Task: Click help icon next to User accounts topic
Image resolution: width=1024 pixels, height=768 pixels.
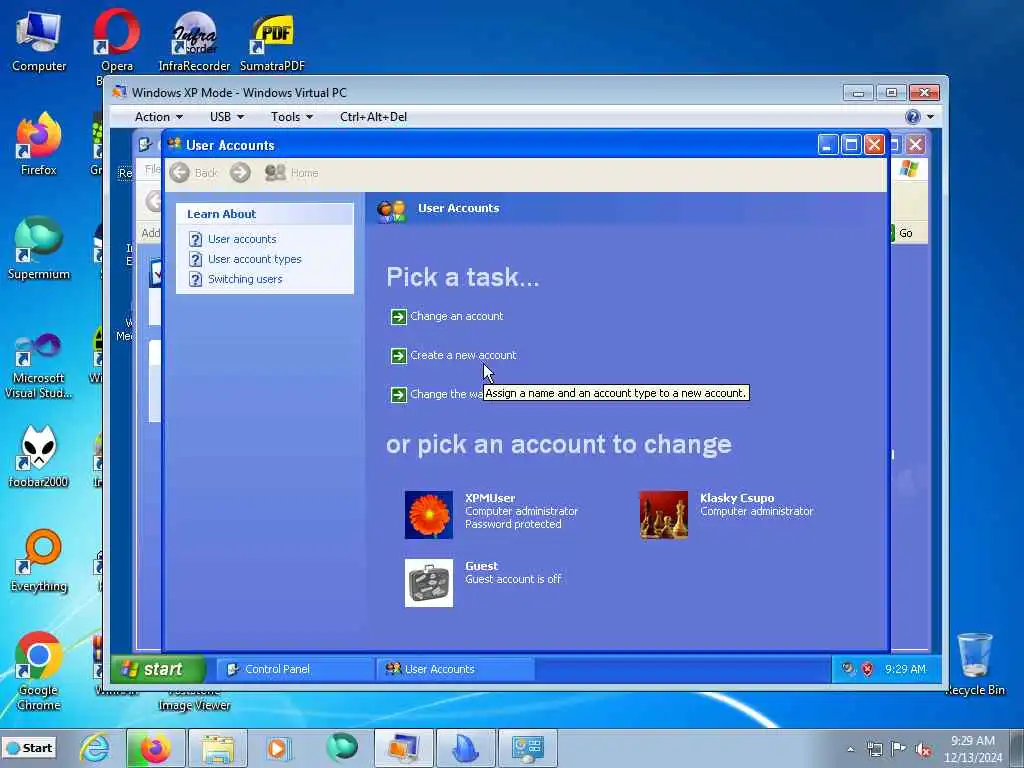Action: pyautogui.click(x=195, y=239)
